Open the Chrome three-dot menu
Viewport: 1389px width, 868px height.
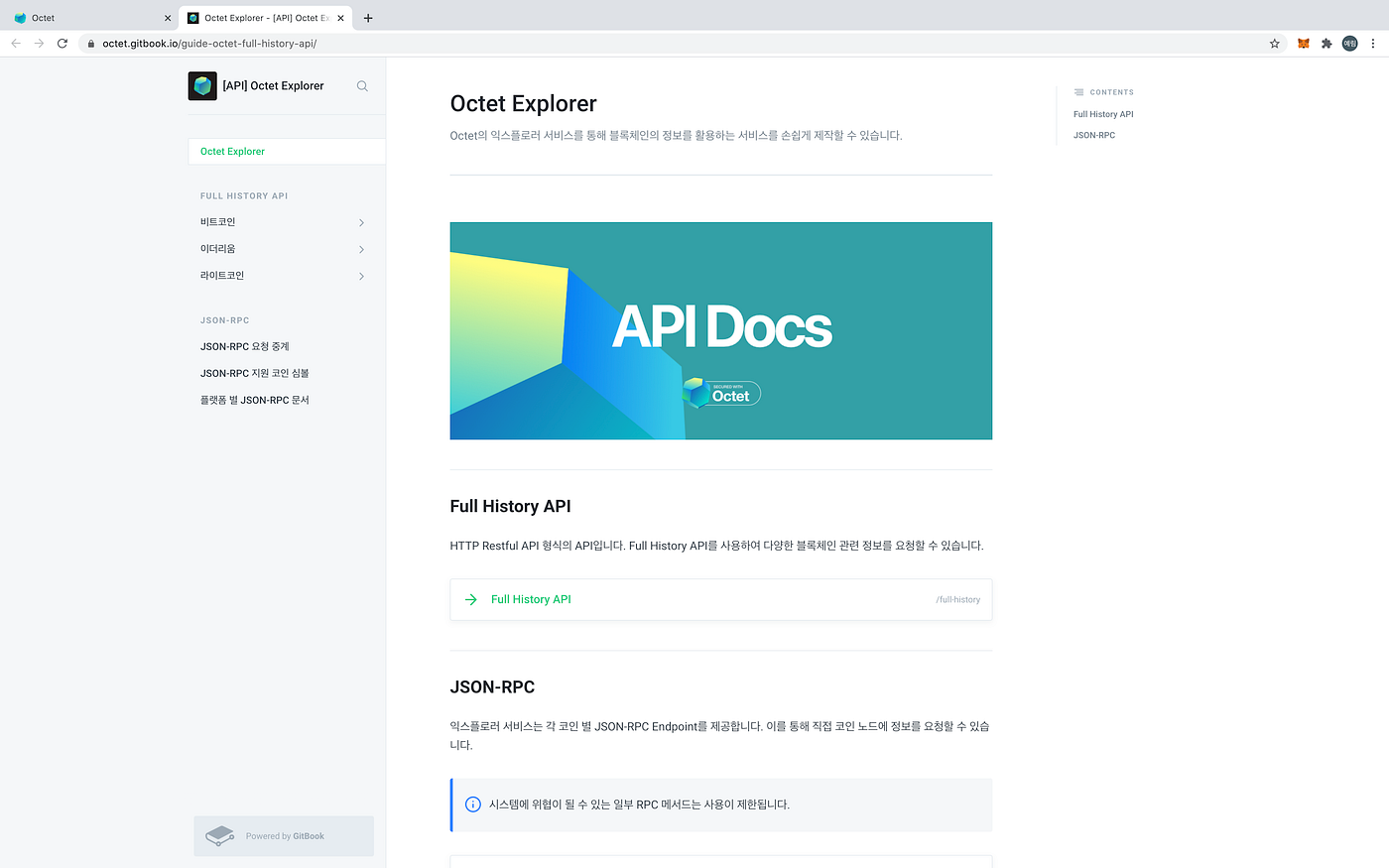(x=1373, y=44)
